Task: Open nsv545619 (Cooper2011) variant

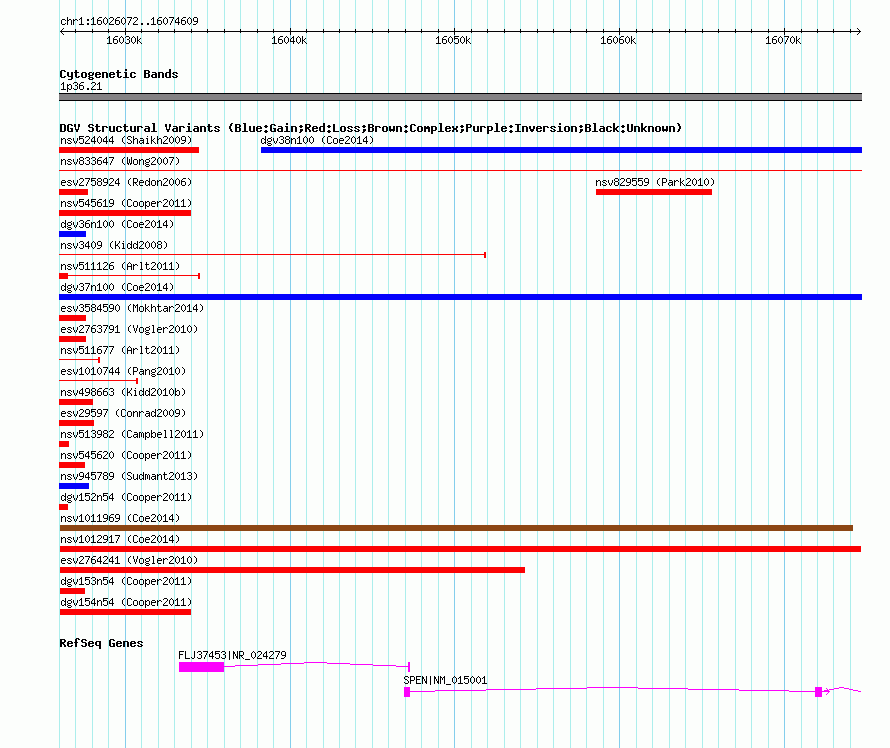Action: [x=126, y=203]
